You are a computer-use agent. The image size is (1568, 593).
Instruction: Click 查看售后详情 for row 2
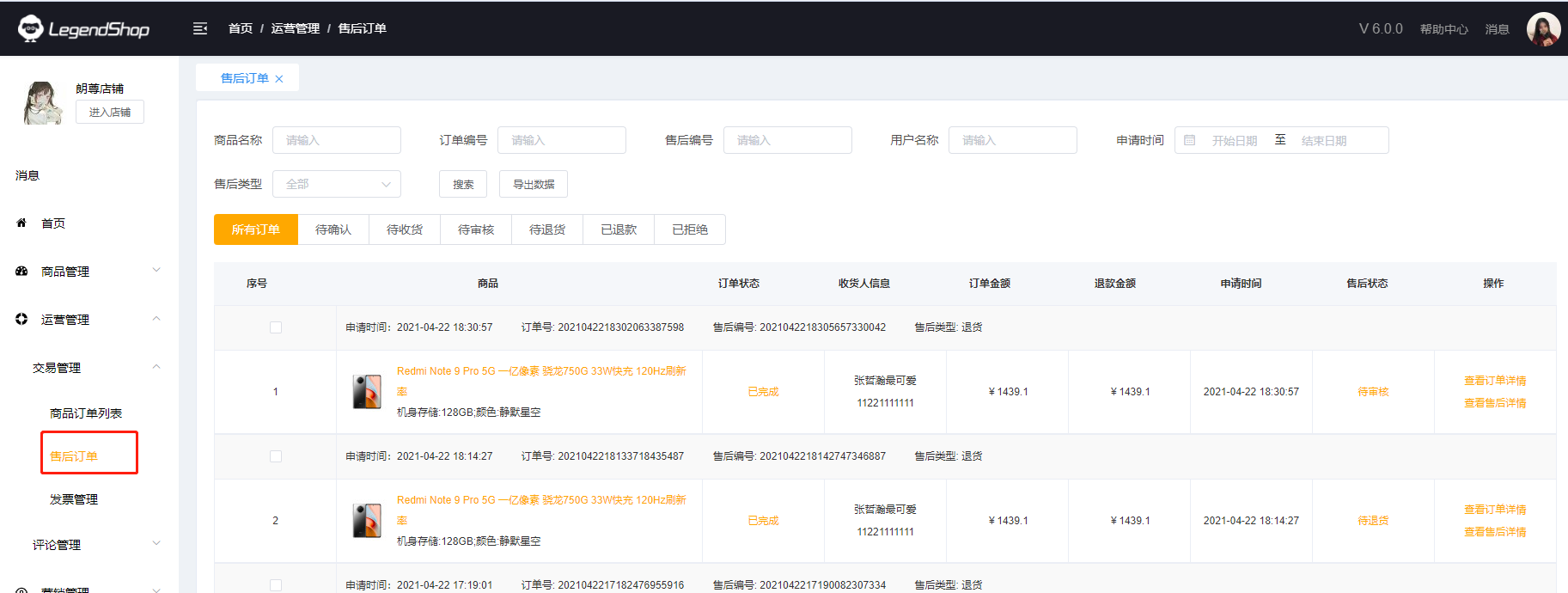tap(1495, 532)
